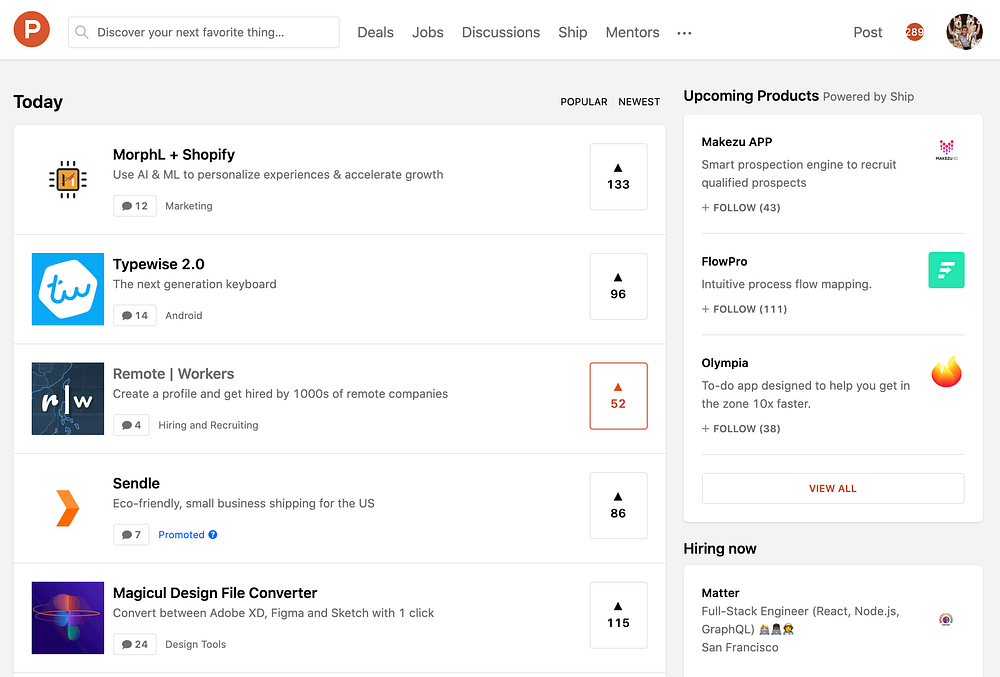This screenshot has width=1000, height=677.
Task: Click the MorphL + Shopify product icon
Action: [x=68, y=179]
